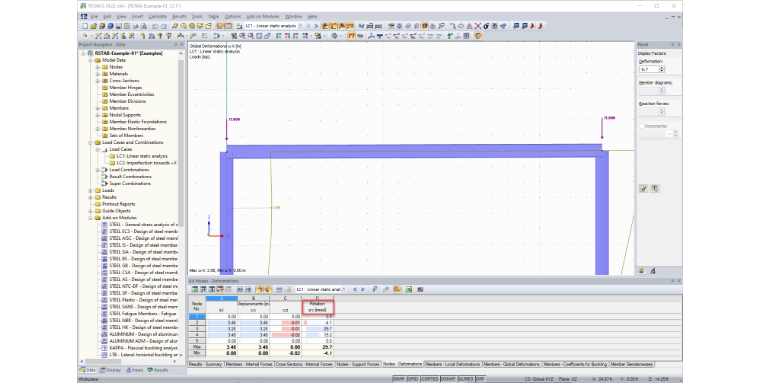Toggle the GLINES status bar button
This screenshot has height=383, width=760.
466,379
